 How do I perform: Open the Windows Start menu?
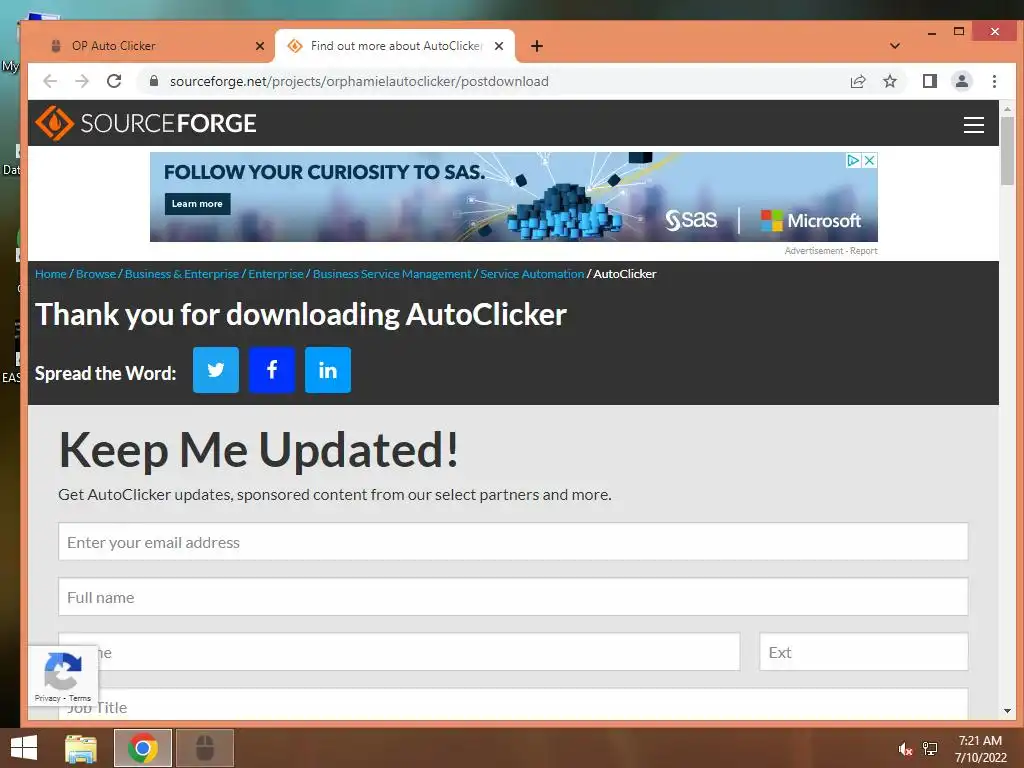point(24,748)
